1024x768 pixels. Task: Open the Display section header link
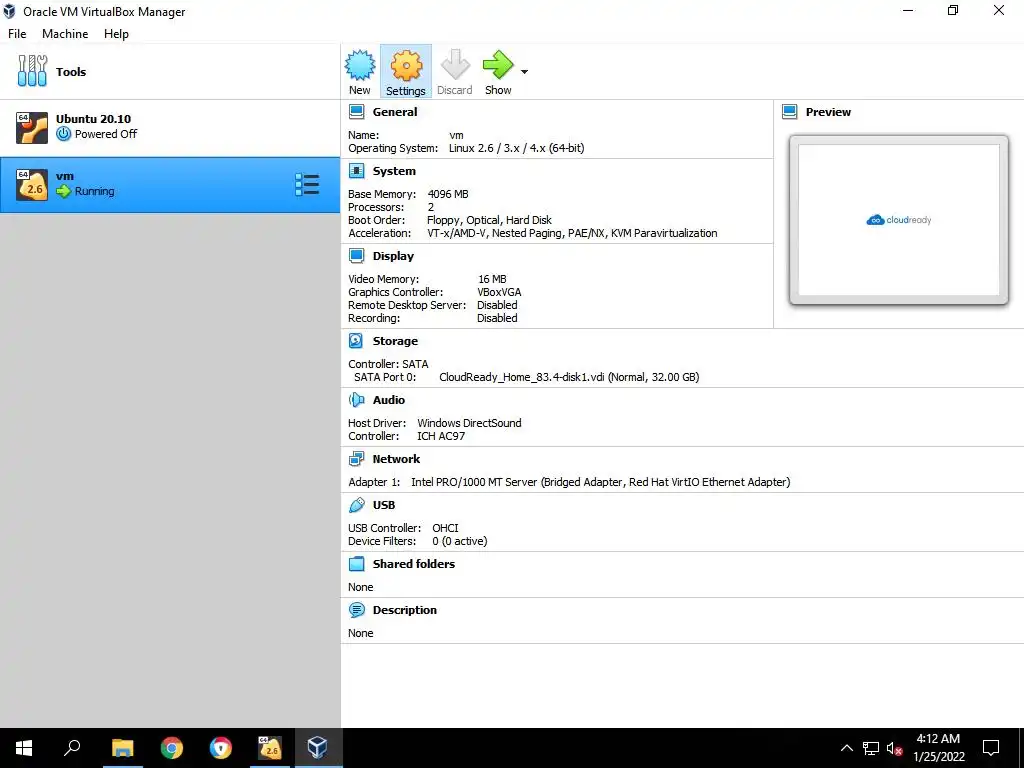pyautogui.click(x=393, y=256)
